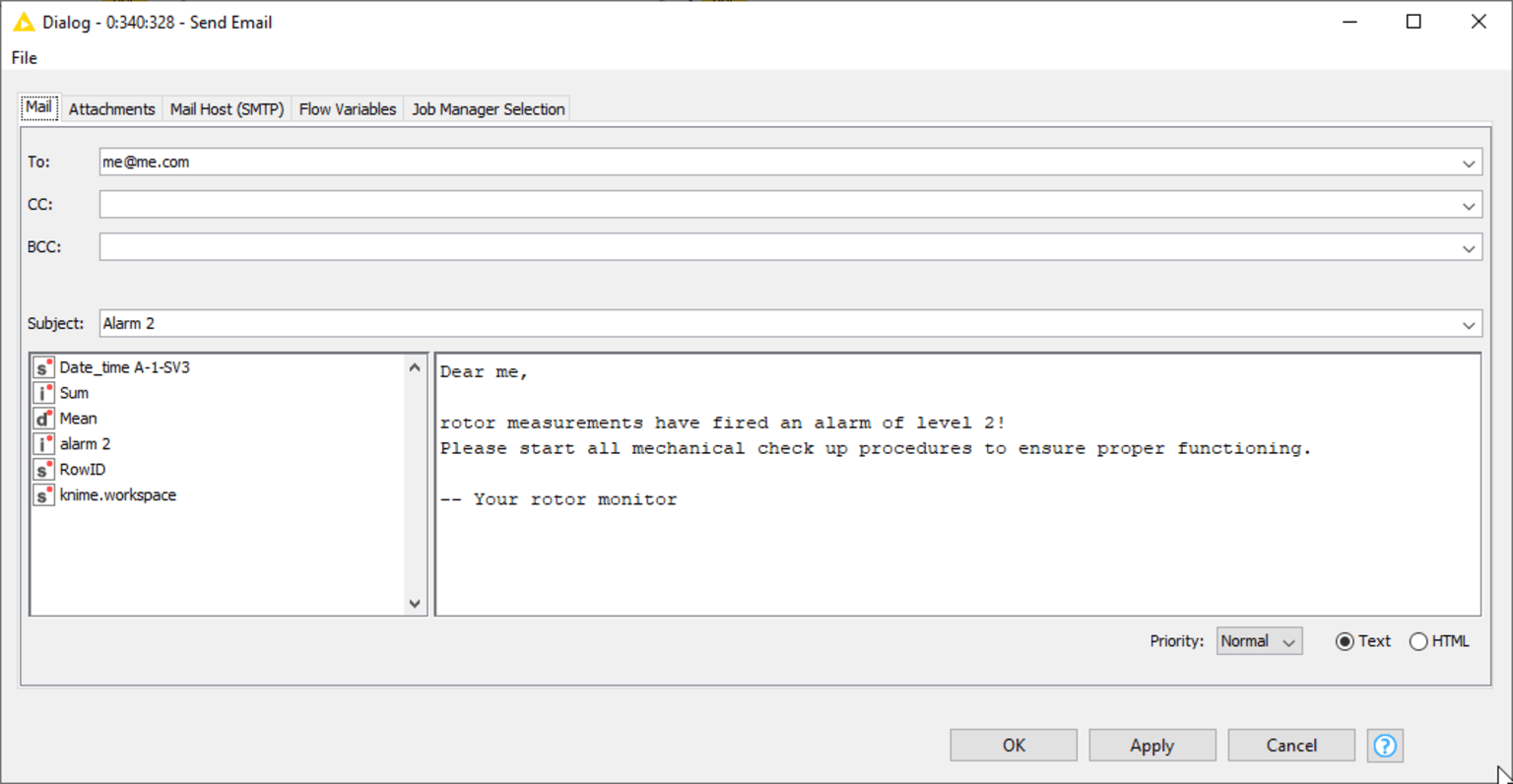Click scroll up arrow of variable list
Viewport: 1513px width, 784px height.
415,367
